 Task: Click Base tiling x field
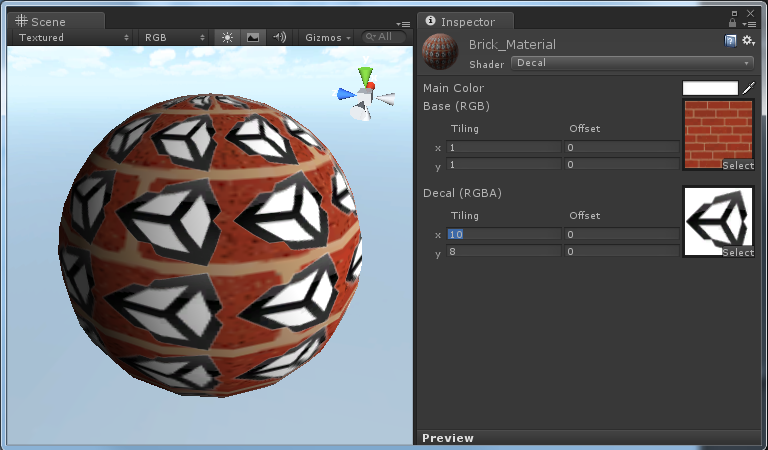click(504, 147)
